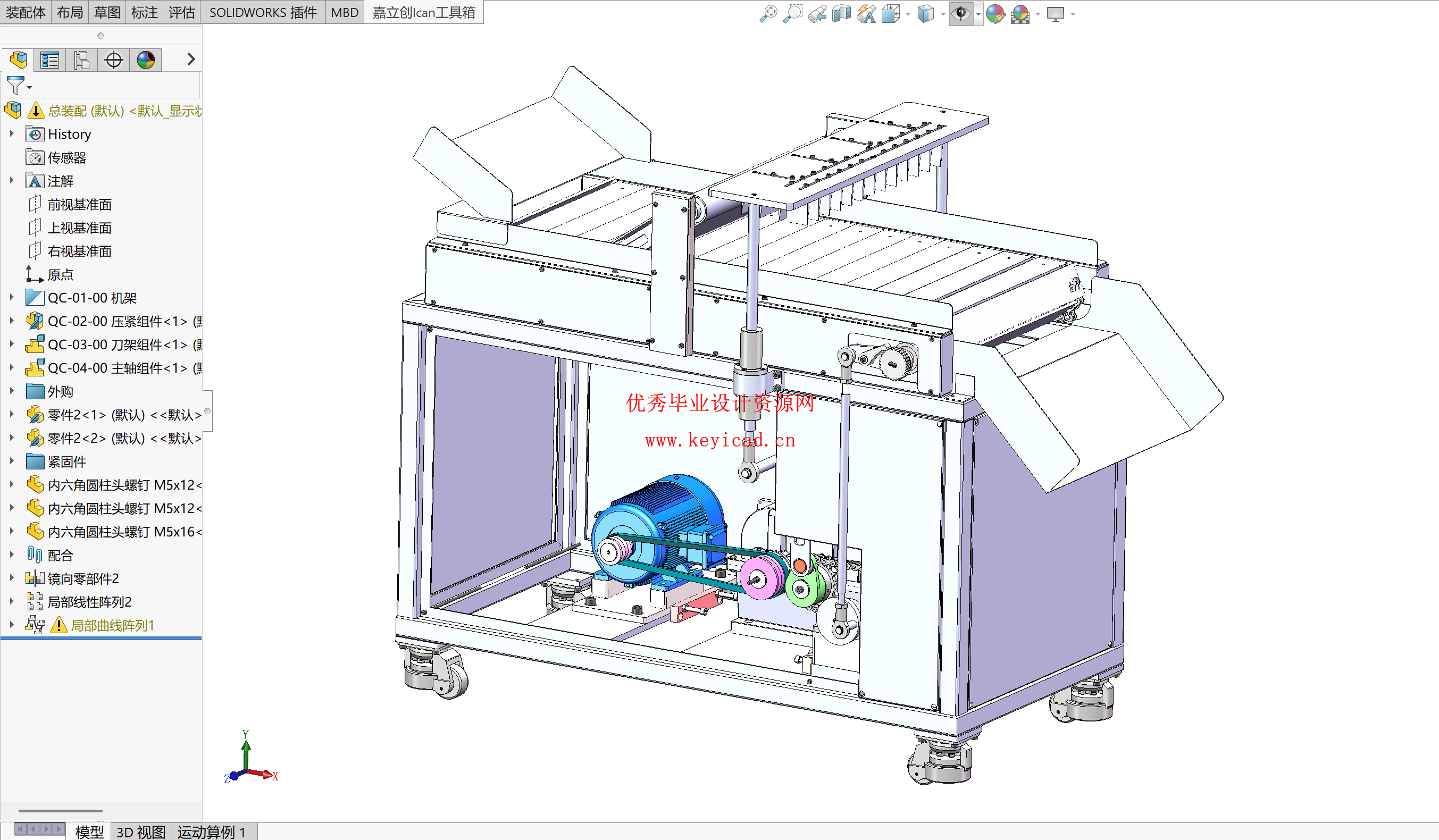
Task: Open the DisplayManager color ball tab
Action: pyautogui.click(x=146, y=60)
